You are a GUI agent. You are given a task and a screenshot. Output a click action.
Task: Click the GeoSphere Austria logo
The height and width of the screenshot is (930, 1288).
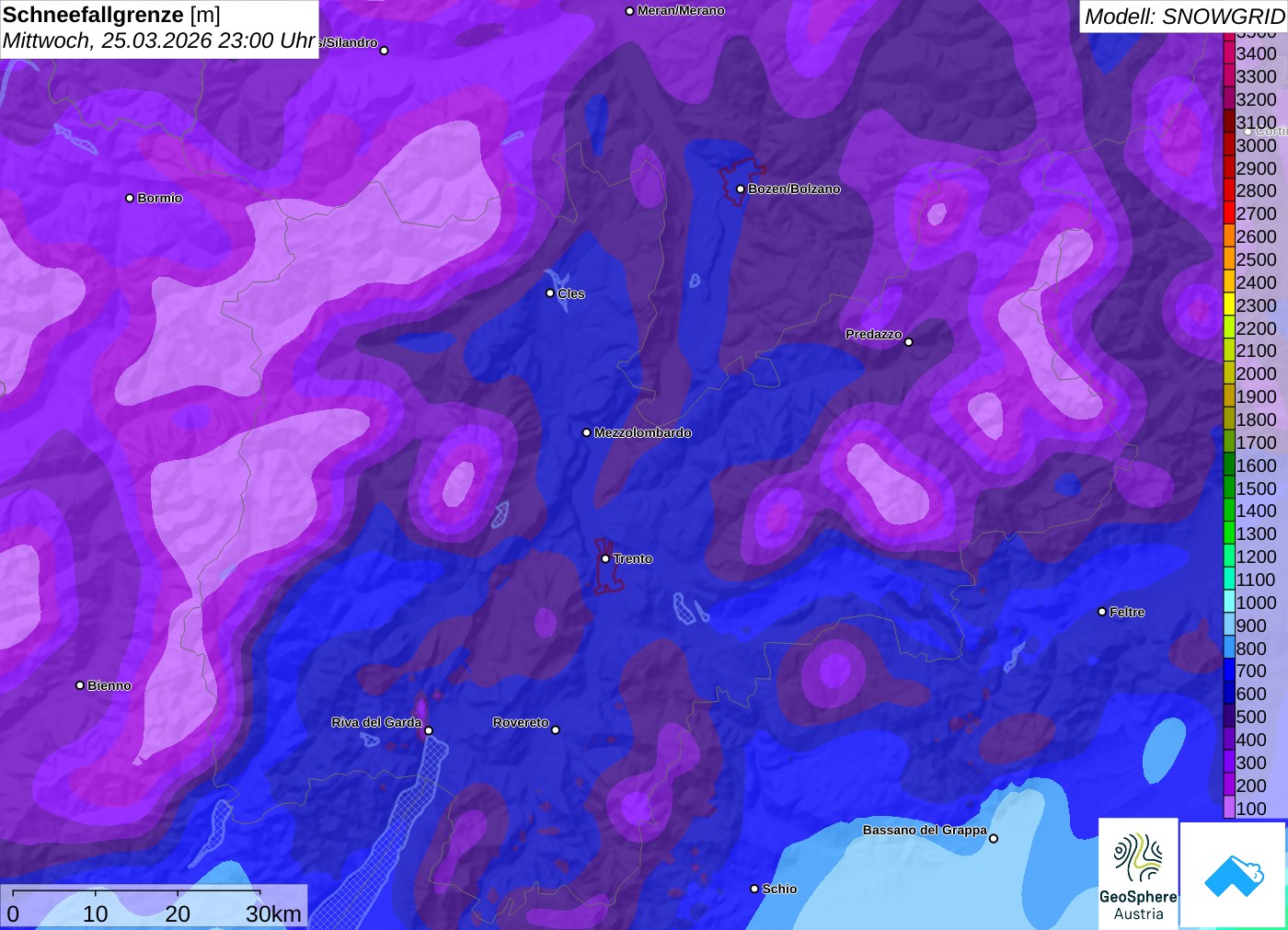pyautogui.click(x=1138, y=873)
